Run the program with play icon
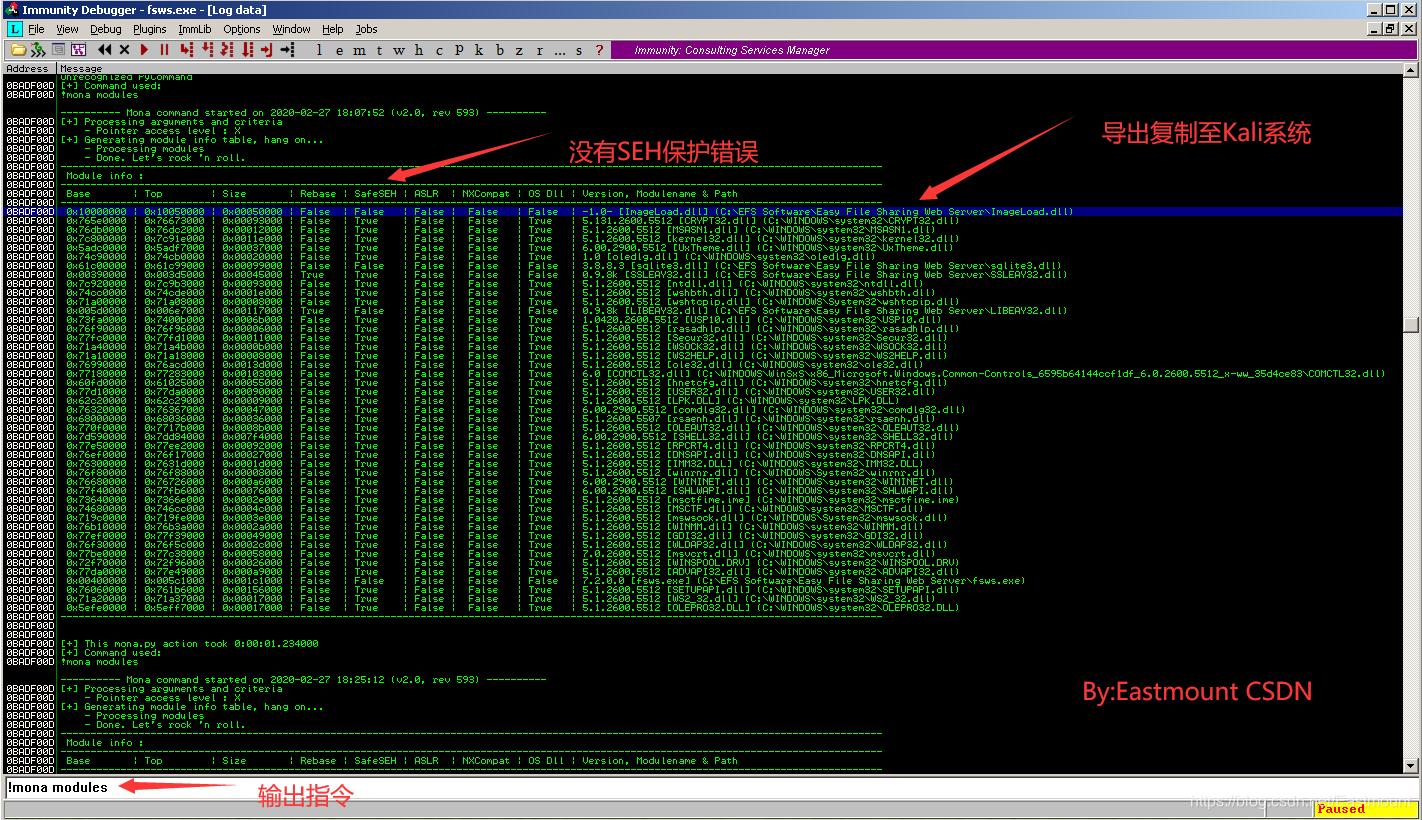1422x820 pixels. tap(145, 50)
